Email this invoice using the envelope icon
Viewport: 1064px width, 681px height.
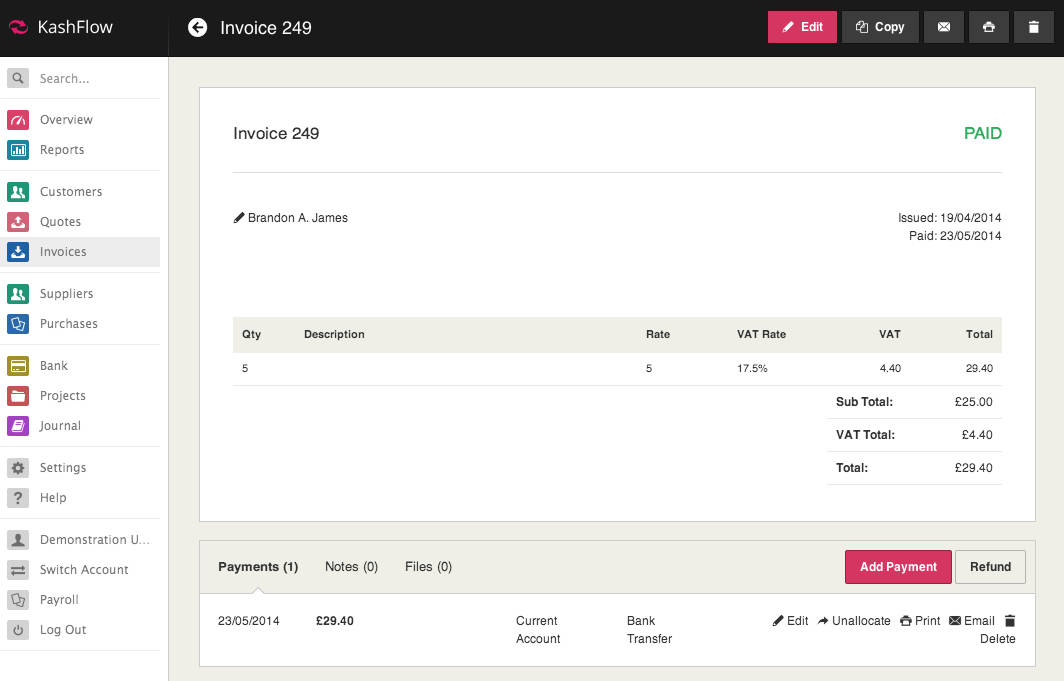943,27
